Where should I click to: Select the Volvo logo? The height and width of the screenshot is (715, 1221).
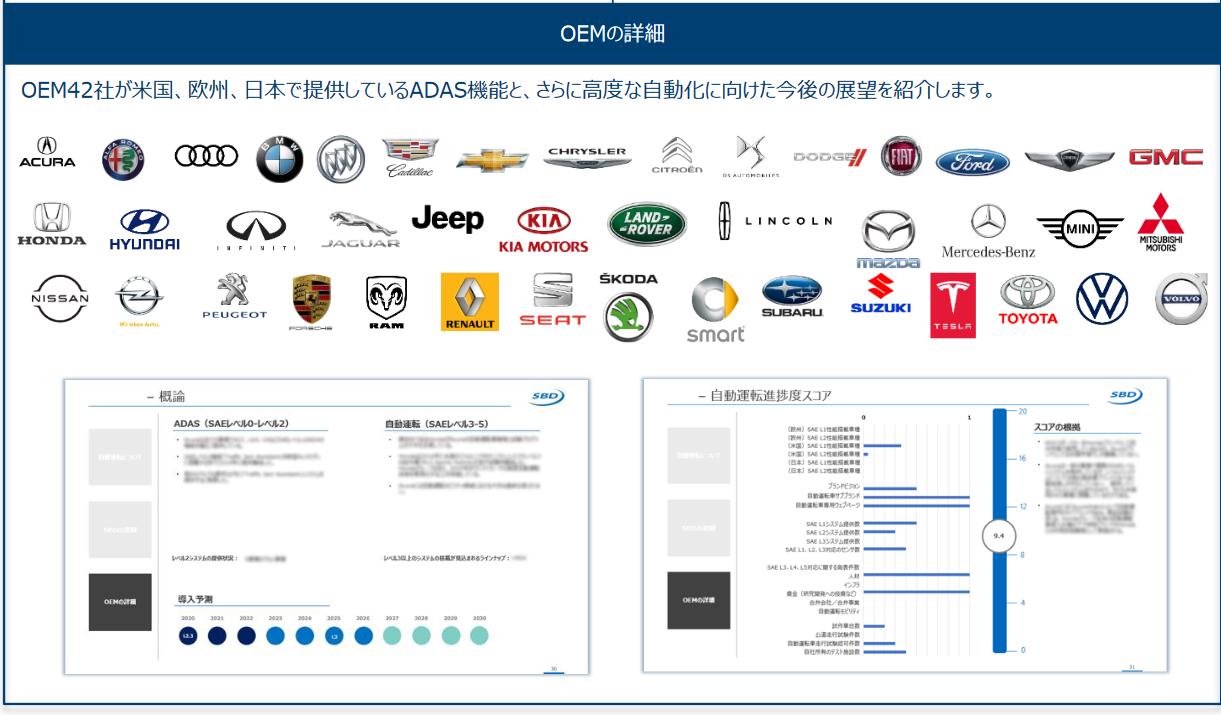tap(1181, 299)
